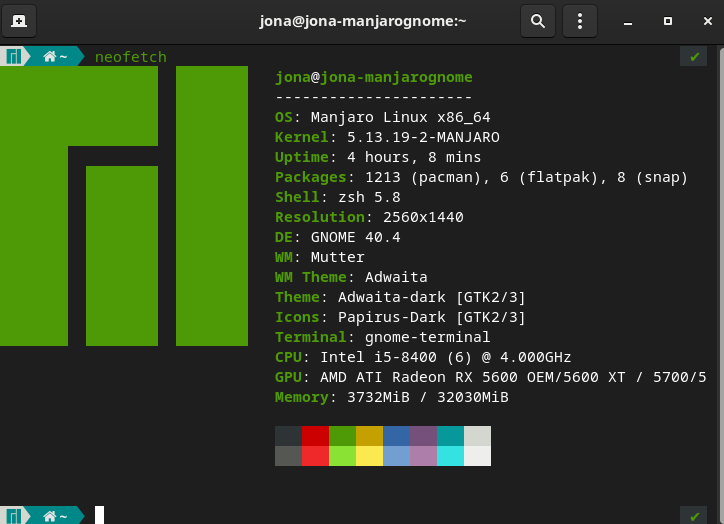724x524 pixels.
Task: Select the Kernel value 5.13.19-2-MANJARO
Action: 423,137
